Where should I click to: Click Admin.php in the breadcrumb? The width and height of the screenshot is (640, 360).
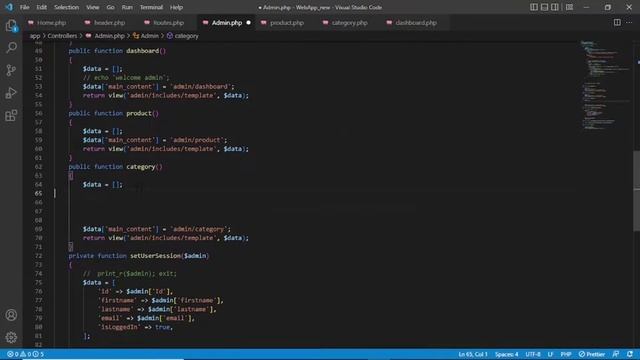[x=109, y=36]
